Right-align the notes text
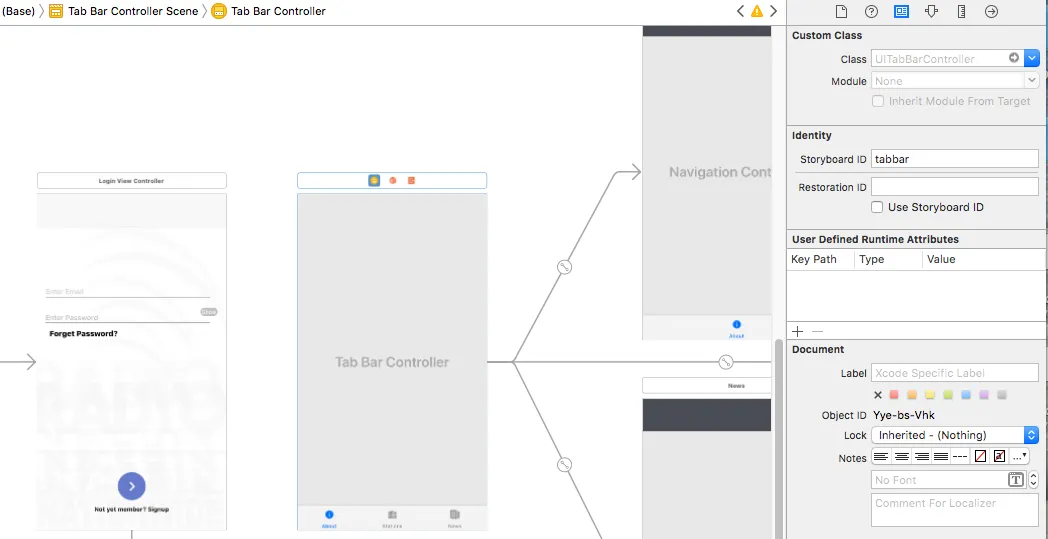The image size is (1048, 539). coord(922,457)
